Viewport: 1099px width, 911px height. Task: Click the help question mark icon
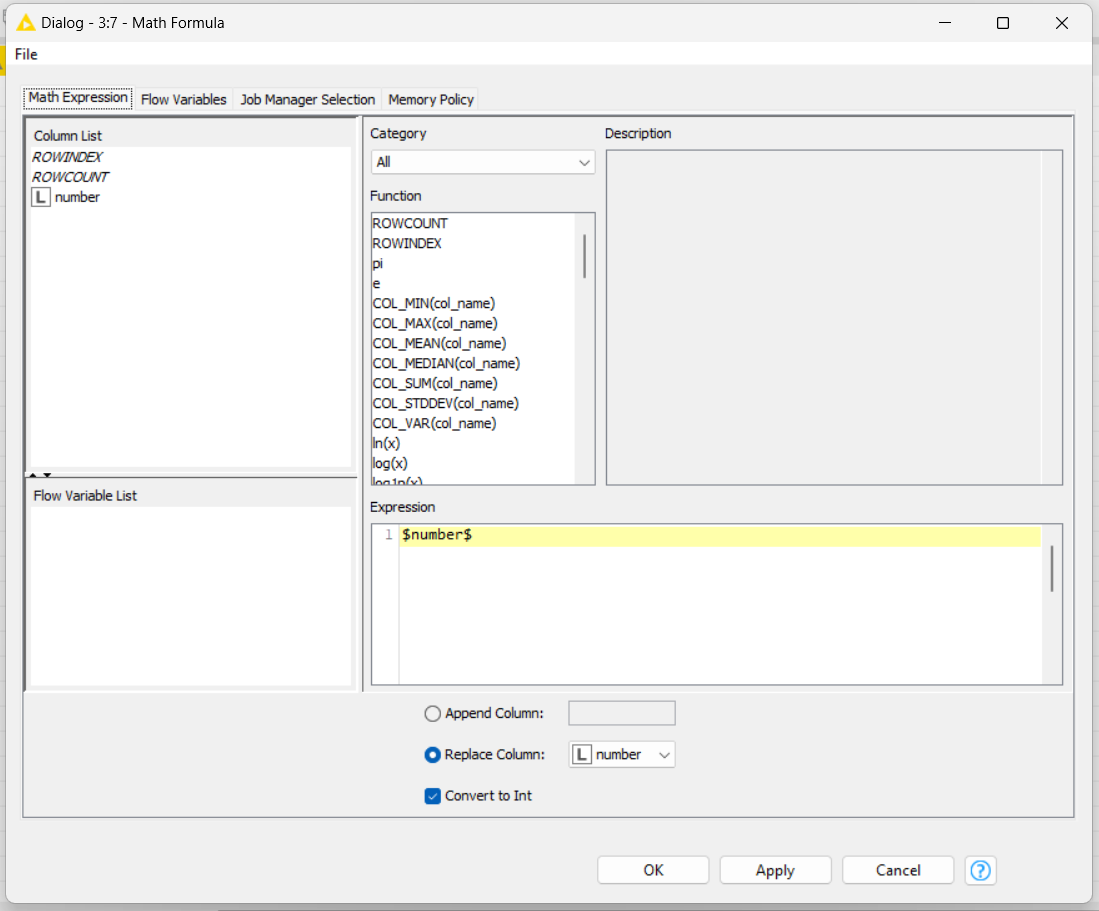[980, 870]
